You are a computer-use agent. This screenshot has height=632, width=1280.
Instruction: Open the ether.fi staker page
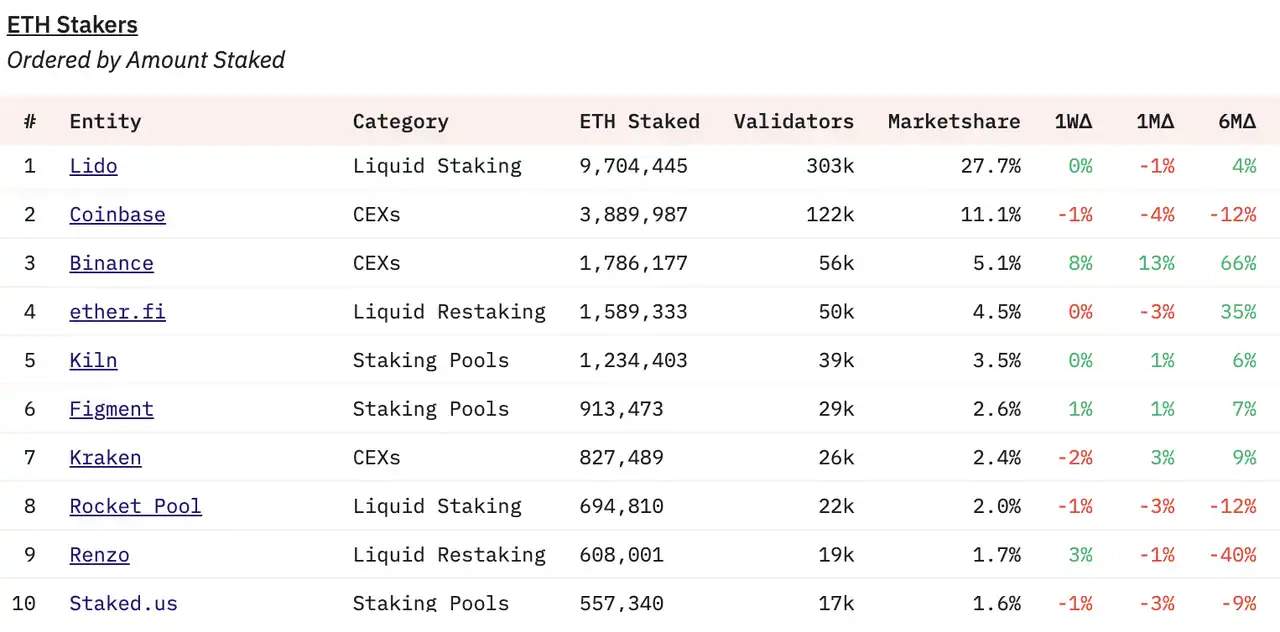[117, 312]
